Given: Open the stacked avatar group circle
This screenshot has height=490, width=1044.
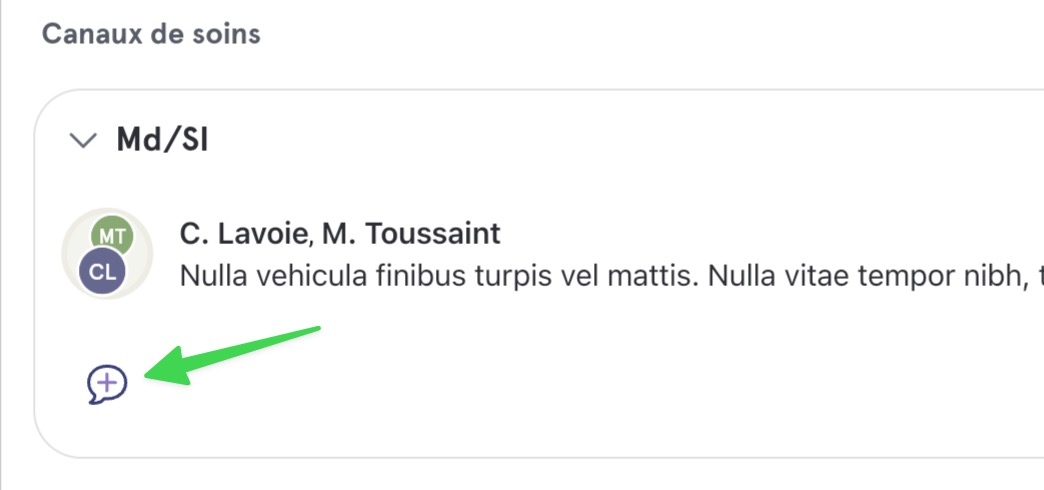Looking at the screenshot, I should 107,253.
